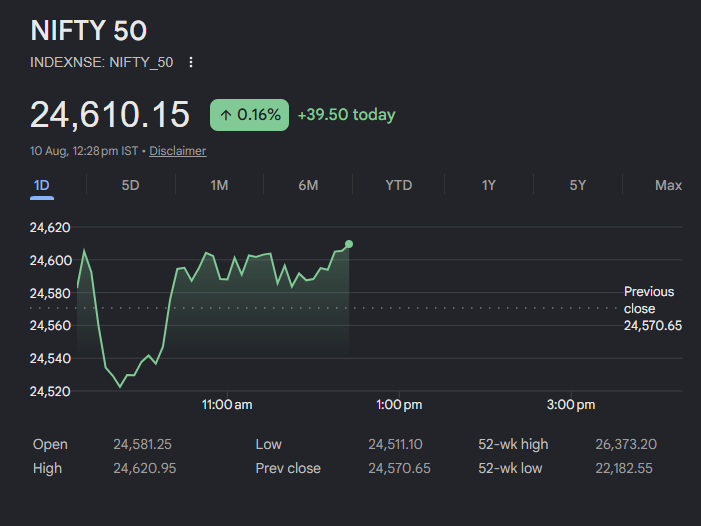Screen dimensions: 701x526
Task: Click the green up-arrow percentage badge
Action: point(249,115)
